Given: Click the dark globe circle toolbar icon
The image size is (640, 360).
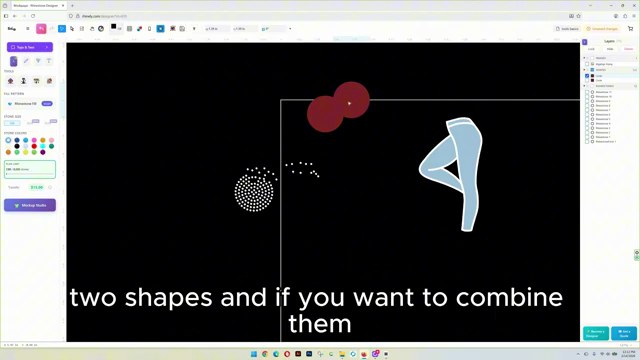Looking at the screenshot, I should click(101, 29).
